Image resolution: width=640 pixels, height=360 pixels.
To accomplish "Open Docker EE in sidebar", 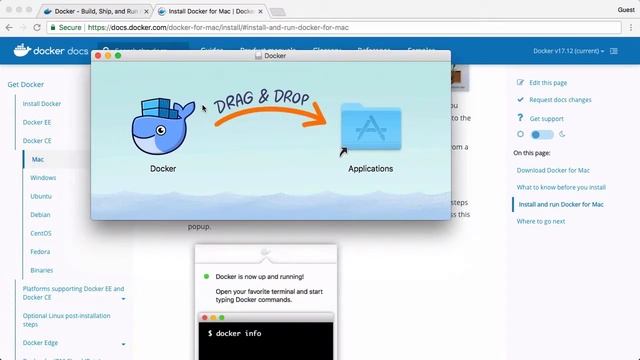I will coord(37,122).
